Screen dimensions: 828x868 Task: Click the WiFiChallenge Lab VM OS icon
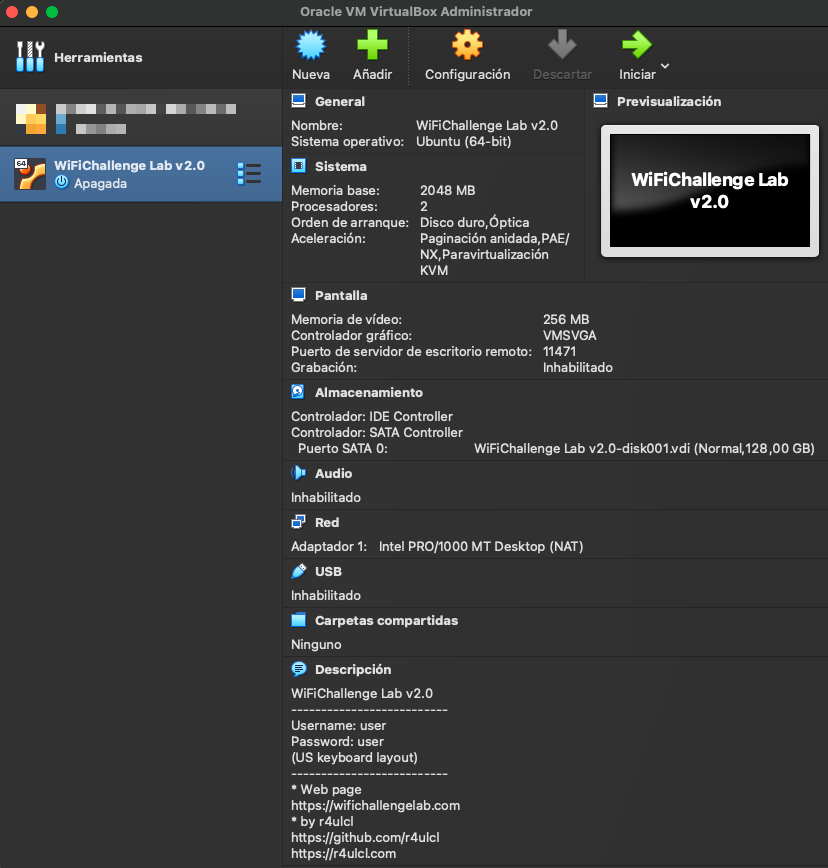pyautogui.click(x=30, y=174)
